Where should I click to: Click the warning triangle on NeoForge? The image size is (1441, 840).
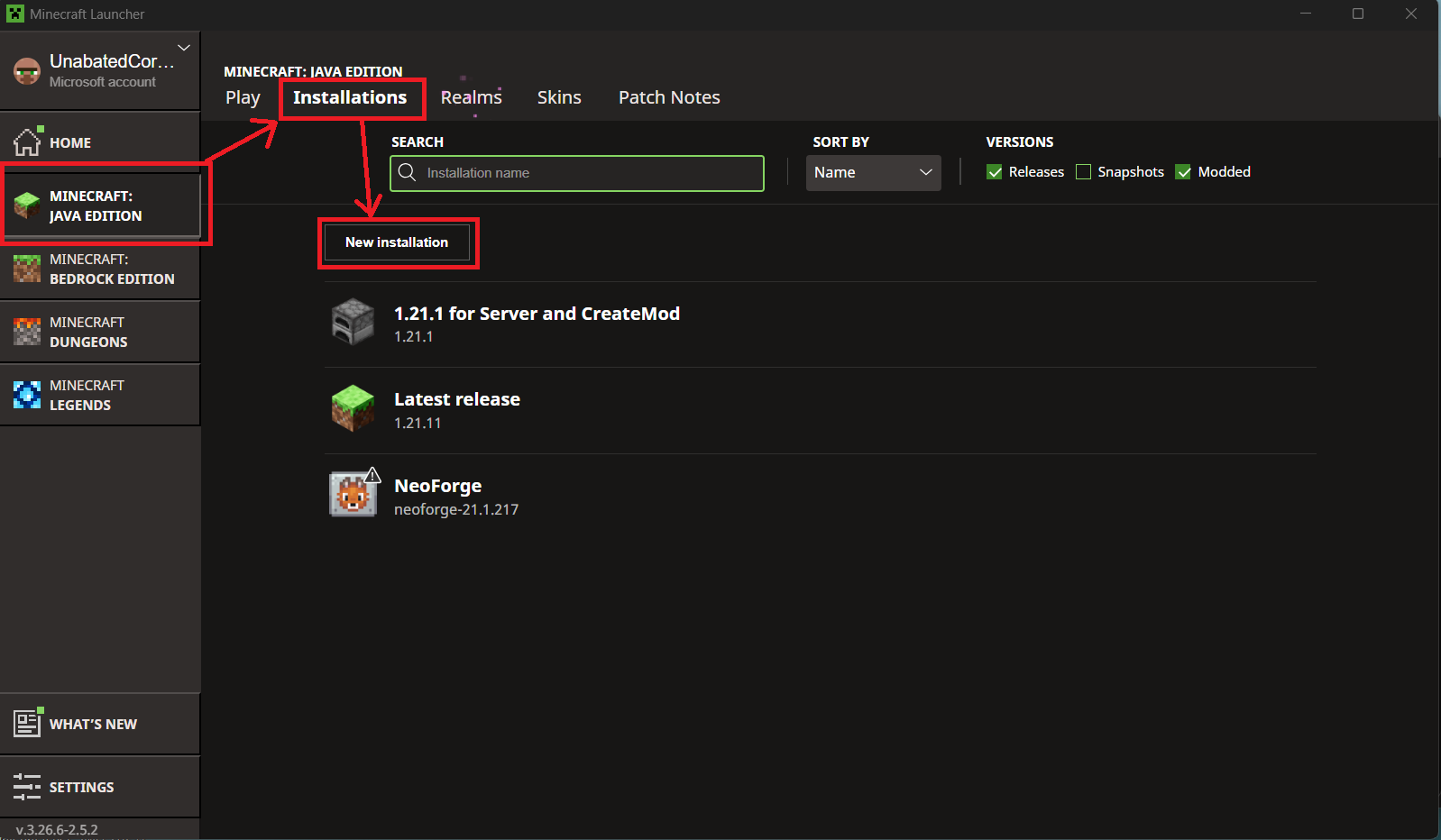372,475
